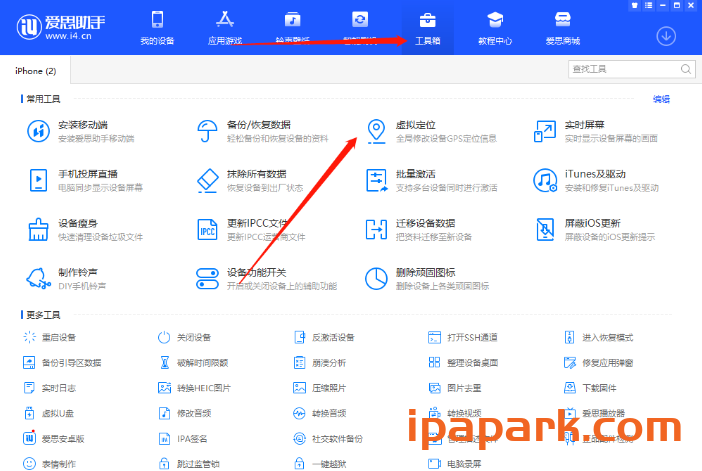Open 电脑录屏 (PC Screen Recording)
Screen dimensions: 702x471
(455, 463)
